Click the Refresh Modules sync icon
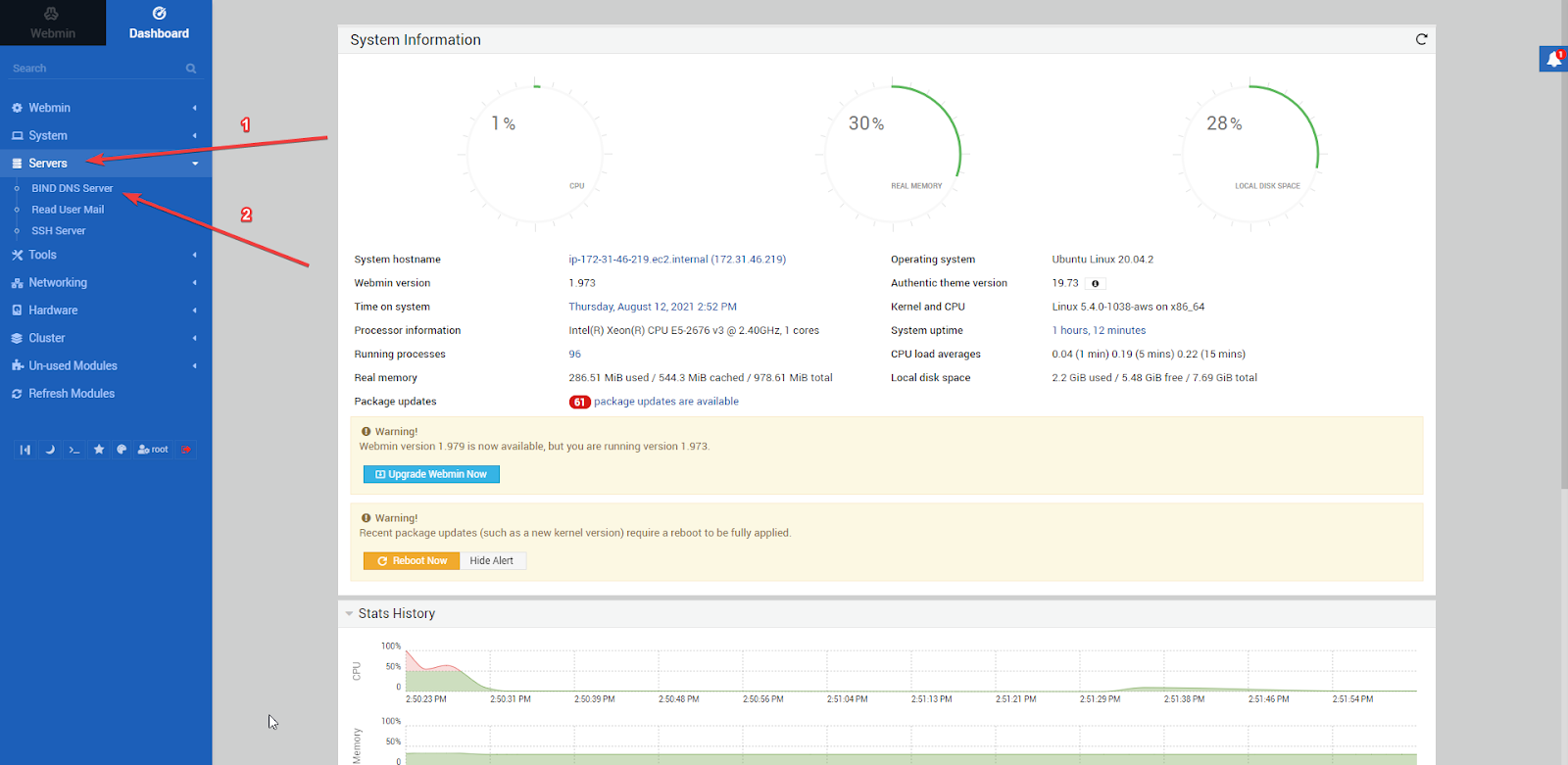 pos(17,394)
